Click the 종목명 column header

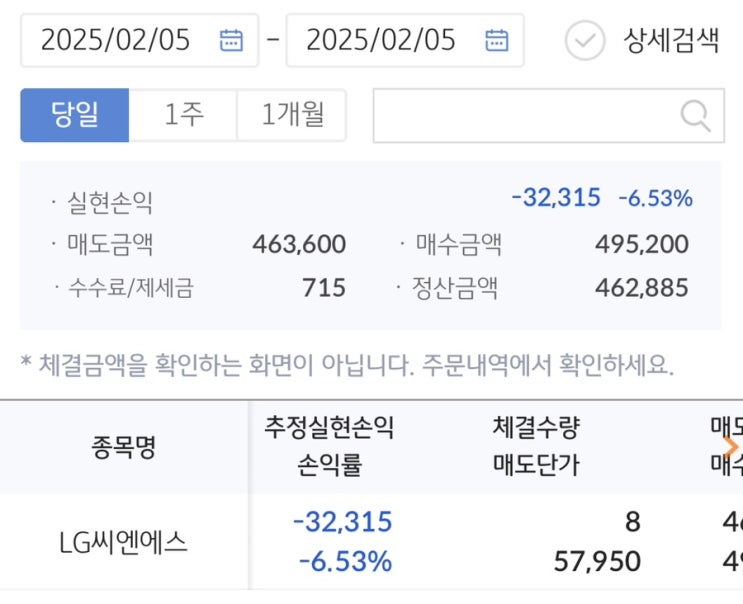[124, 446]
